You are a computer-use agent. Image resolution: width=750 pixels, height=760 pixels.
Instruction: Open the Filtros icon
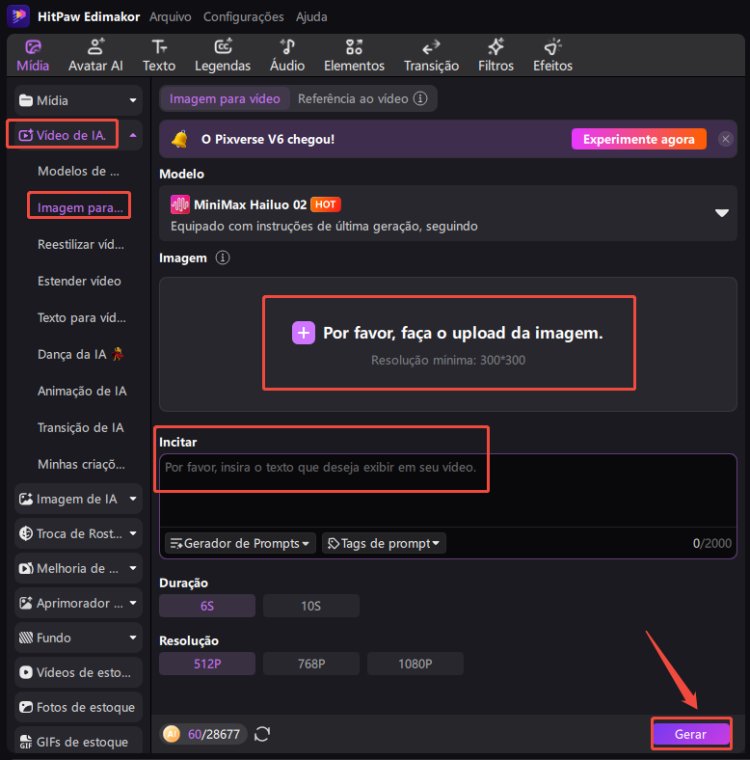495,47
